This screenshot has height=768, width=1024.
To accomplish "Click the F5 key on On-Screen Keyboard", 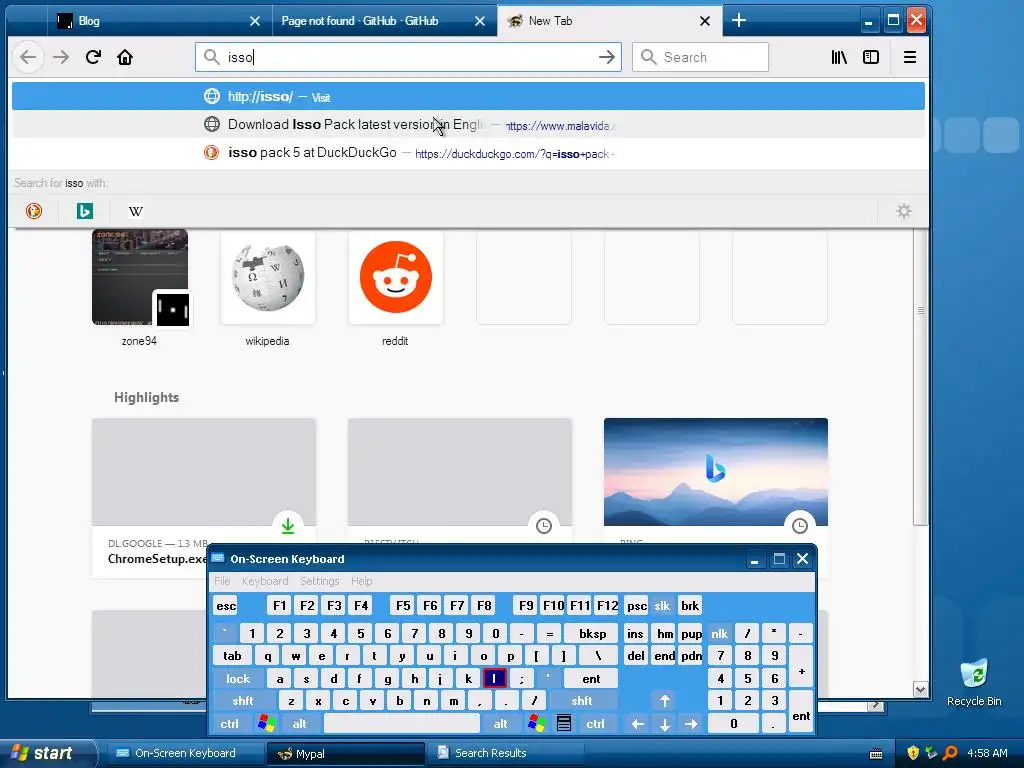I will click(404, 606).
